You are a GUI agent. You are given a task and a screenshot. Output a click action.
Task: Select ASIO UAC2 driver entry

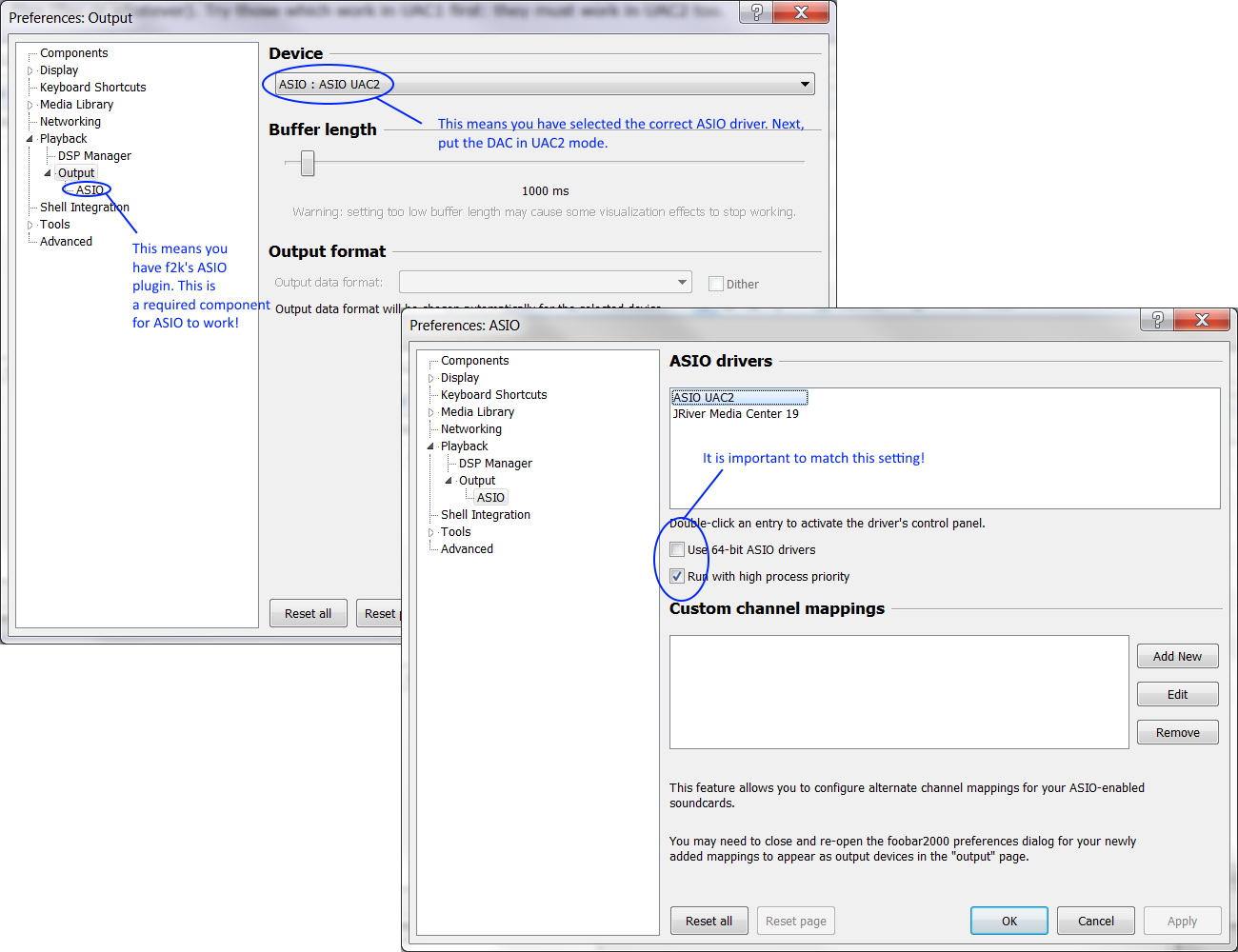739,397
